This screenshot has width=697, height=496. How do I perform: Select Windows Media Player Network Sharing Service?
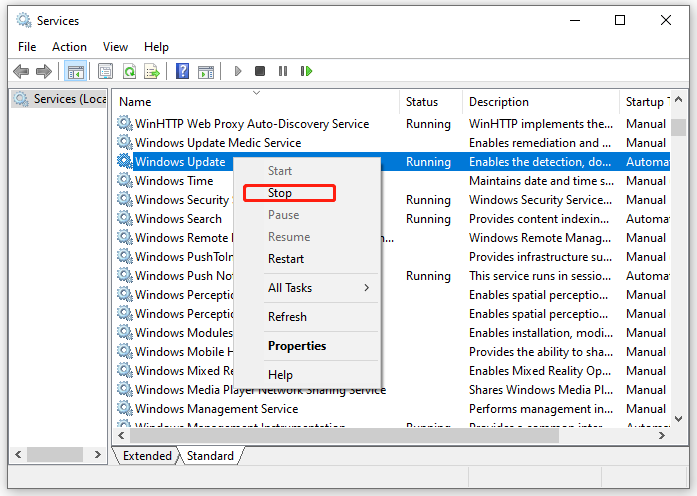(260, 390)
